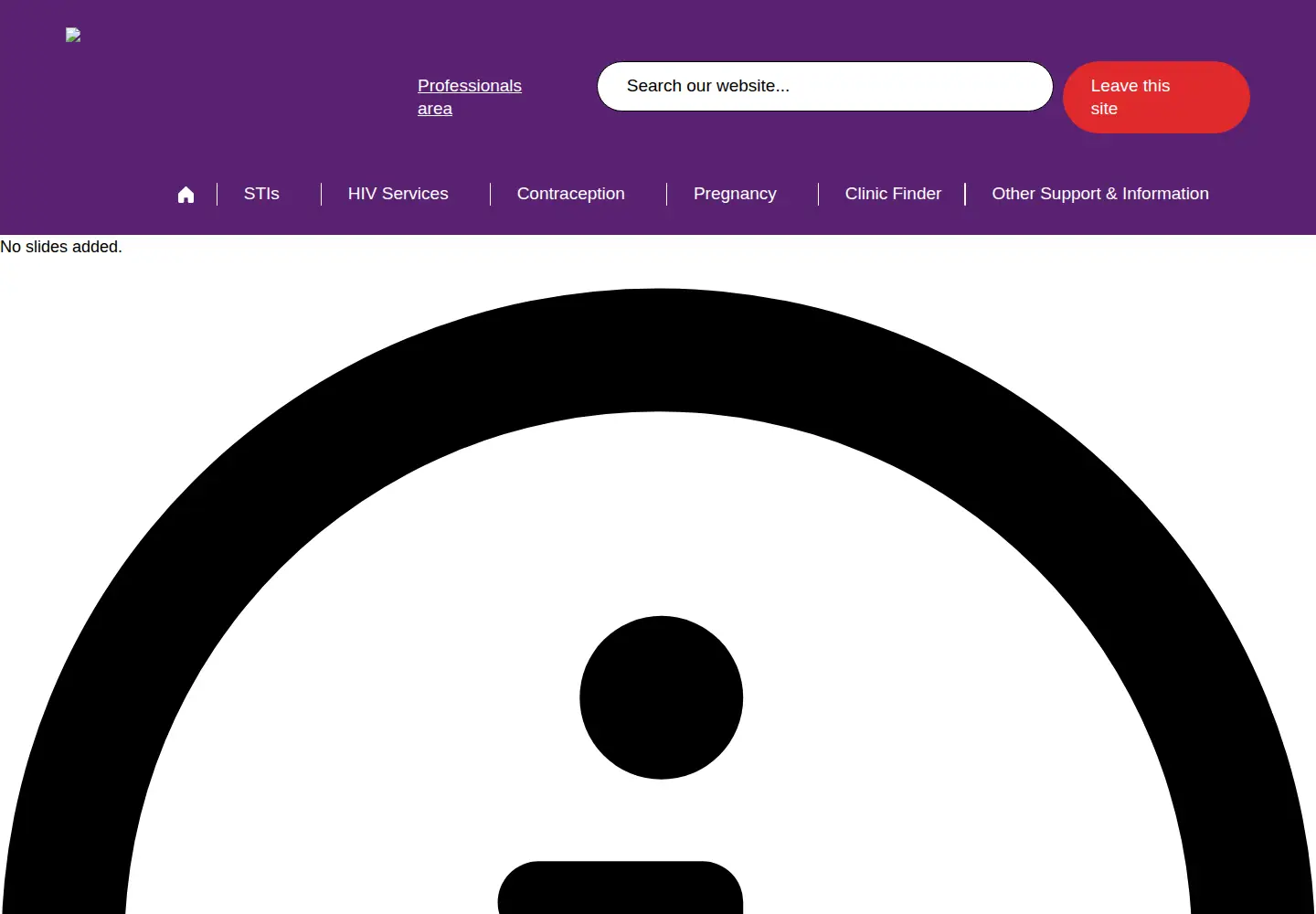Focus the Search our website field
The width and height of the screenshot is (1316, 914).
pos(825,86)
